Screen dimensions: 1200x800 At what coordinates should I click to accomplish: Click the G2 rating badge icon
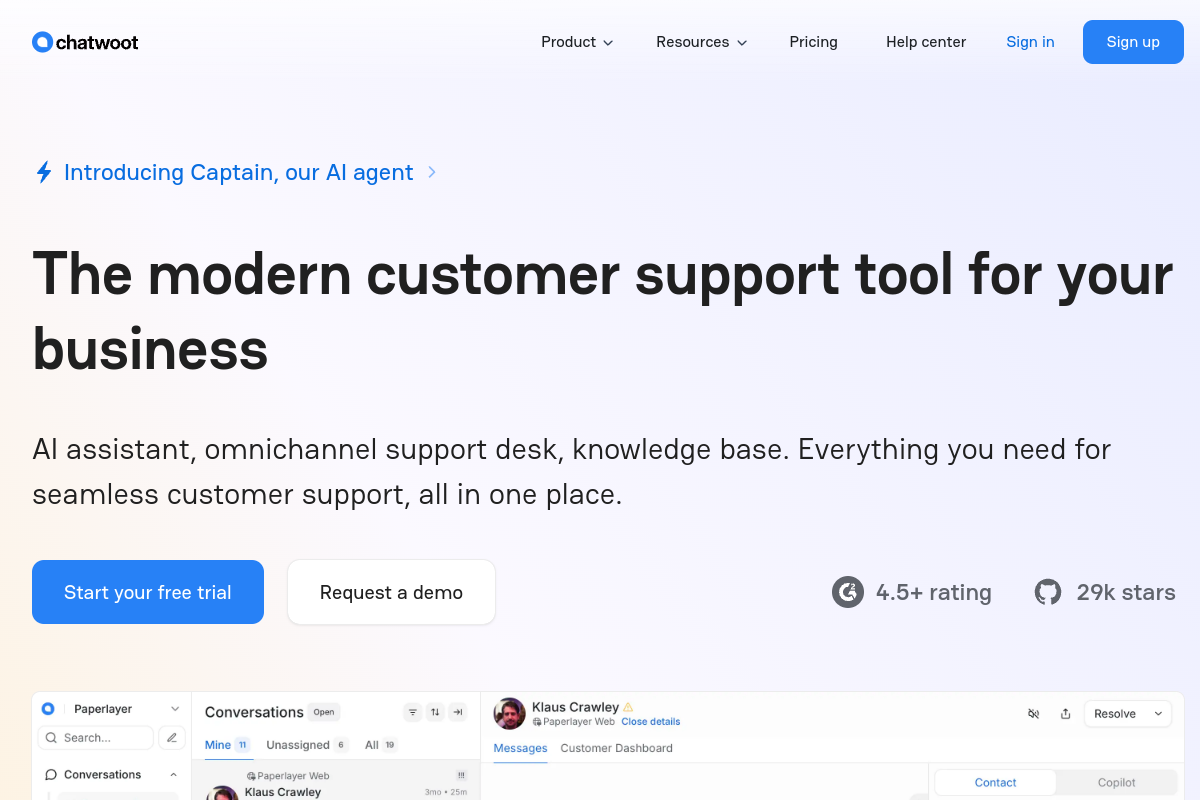pyautogui.click(x=848, y=592)
